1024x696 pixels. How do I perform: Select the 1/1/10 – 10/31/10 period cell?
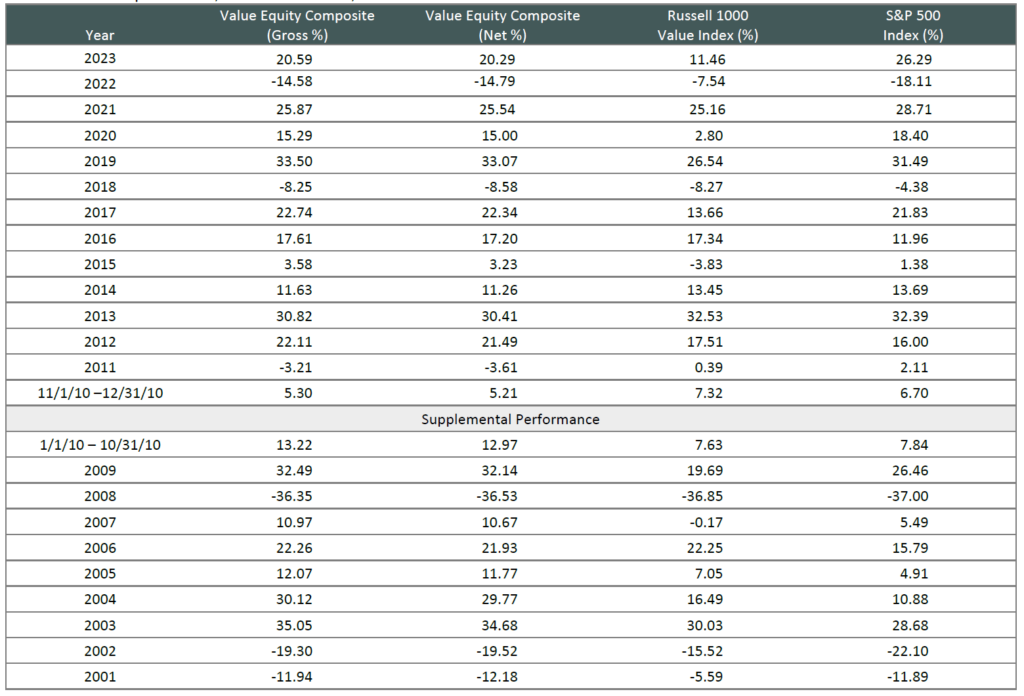click(100, 445)
